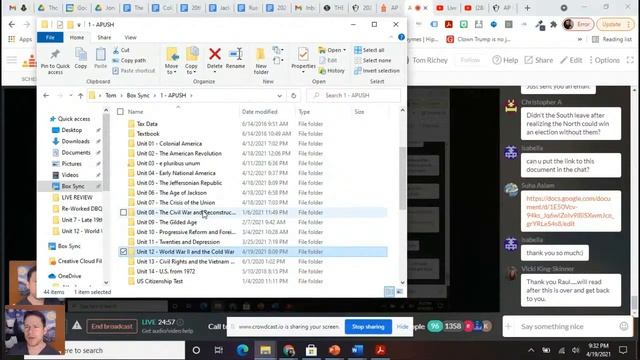Viewport: 640px width, 360px height.
Task: Expand the Delete button dropdown arrow
Action: click(x=215, y=72)
